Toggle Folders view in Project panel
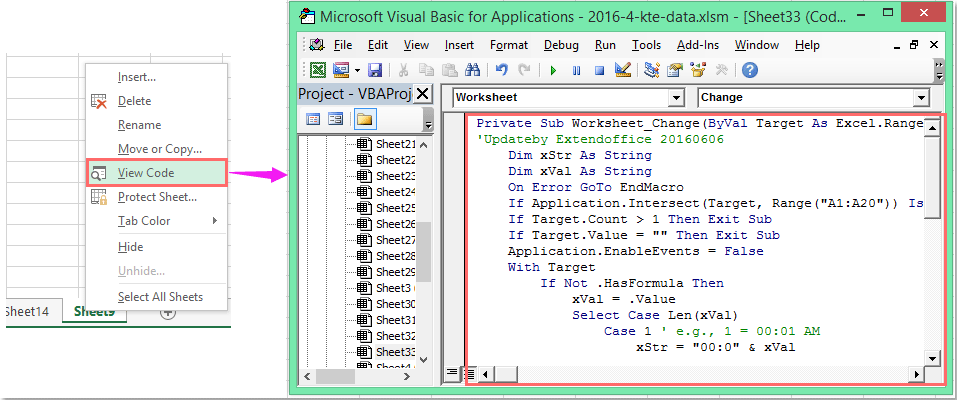Viewport: 957px width, 400px height. [363, 119]
